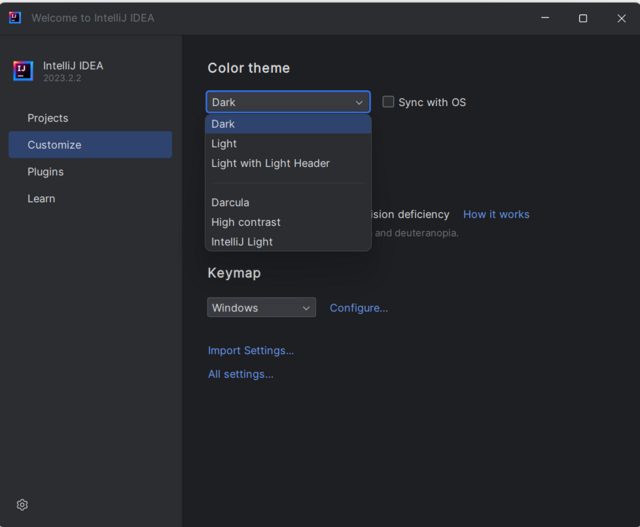Choose IntelliJ Light theme

pos(242,242)
